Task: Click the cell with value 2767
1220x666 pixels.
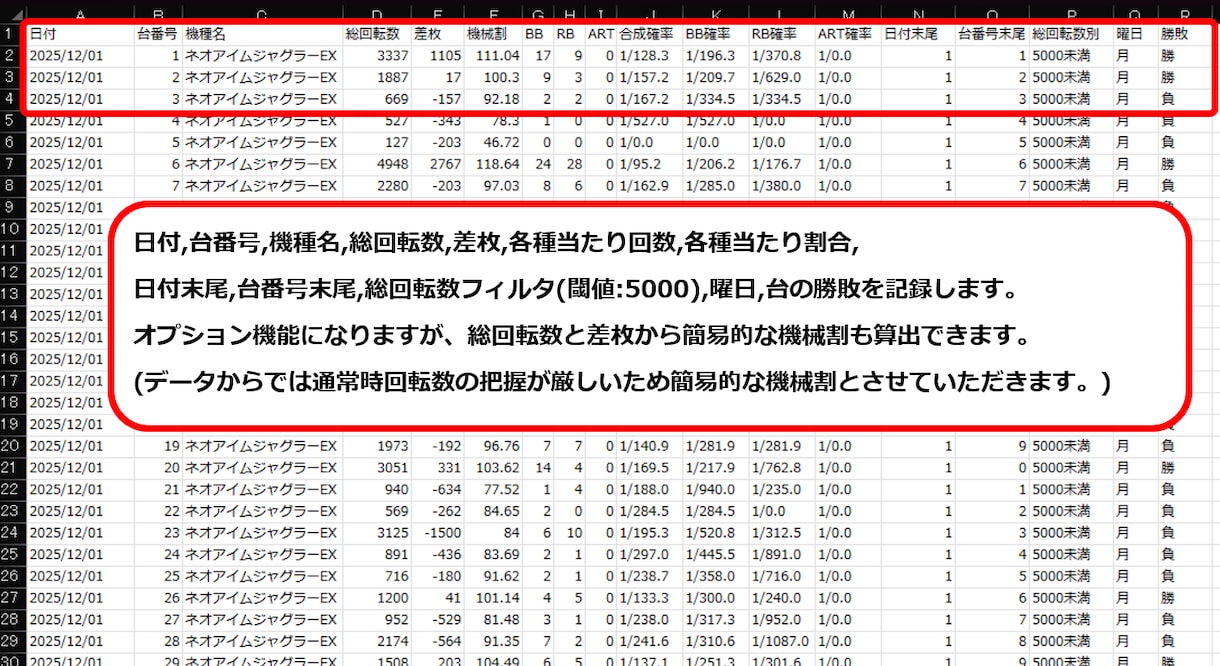Action: point(437,164)
